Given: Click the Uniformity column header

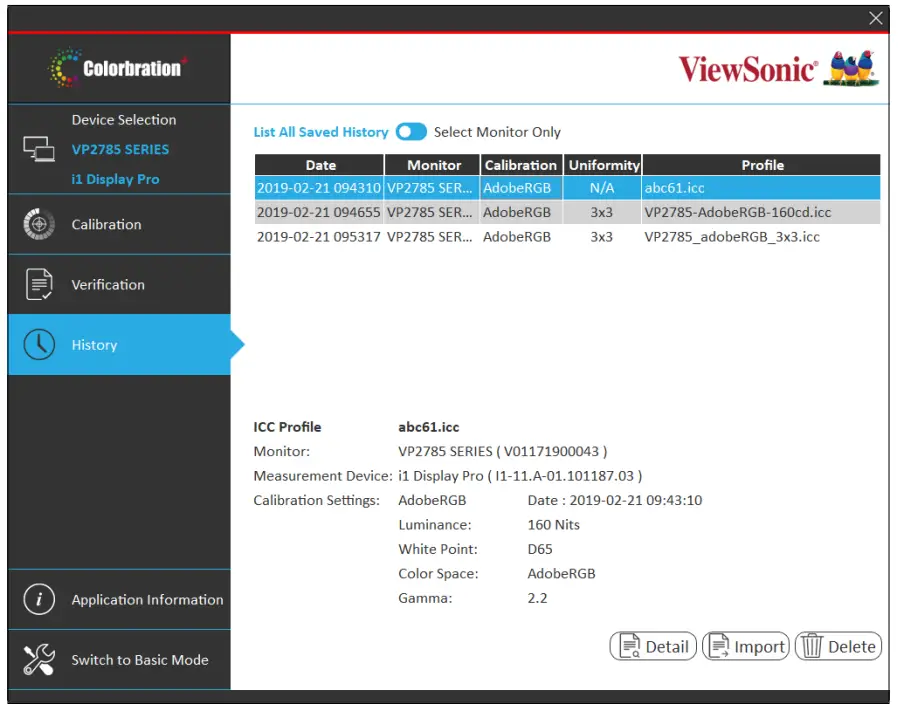Looking at the screenshot, I should click(603, 165).
